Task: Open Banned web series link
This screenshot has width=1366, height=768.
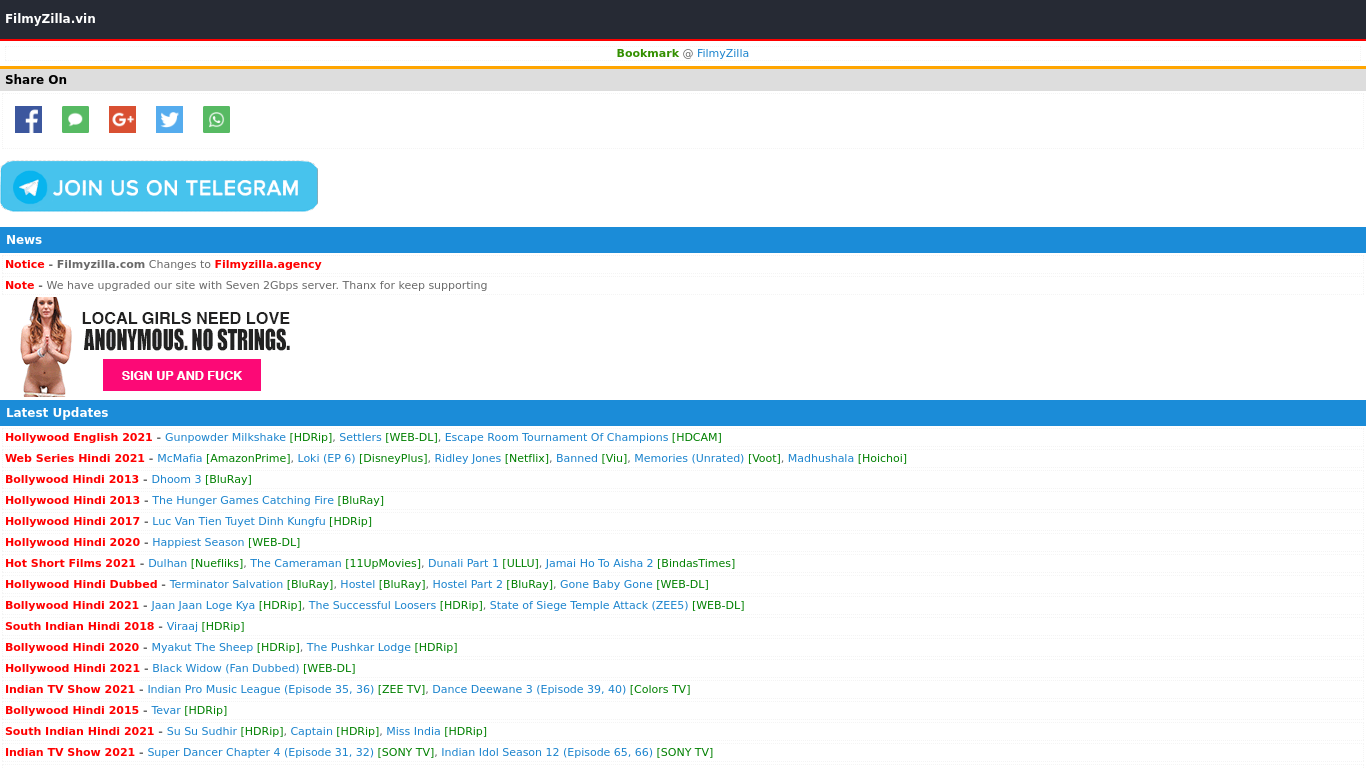Action: point(577,459)
